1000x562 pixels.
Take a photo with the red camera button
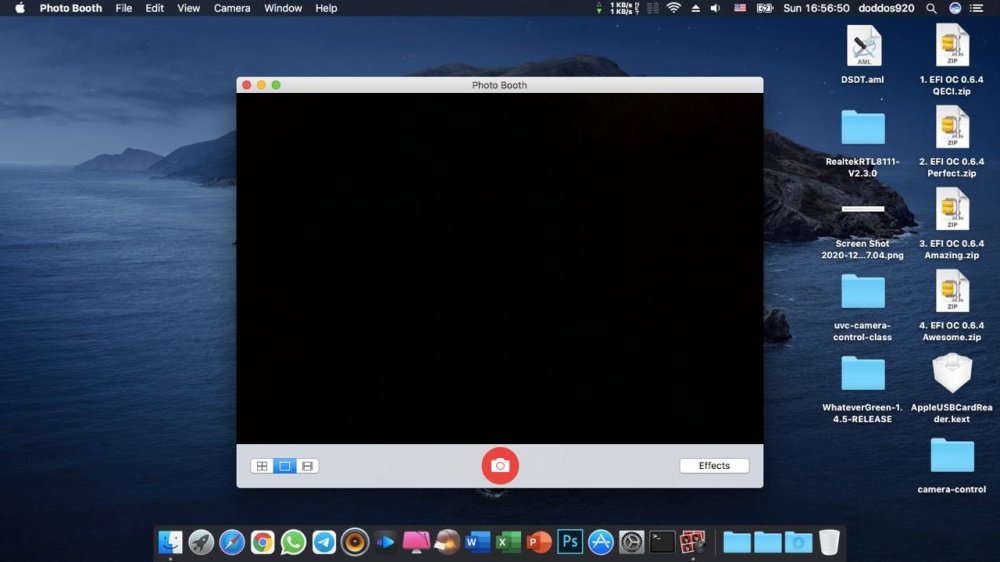tap(500, 466)
